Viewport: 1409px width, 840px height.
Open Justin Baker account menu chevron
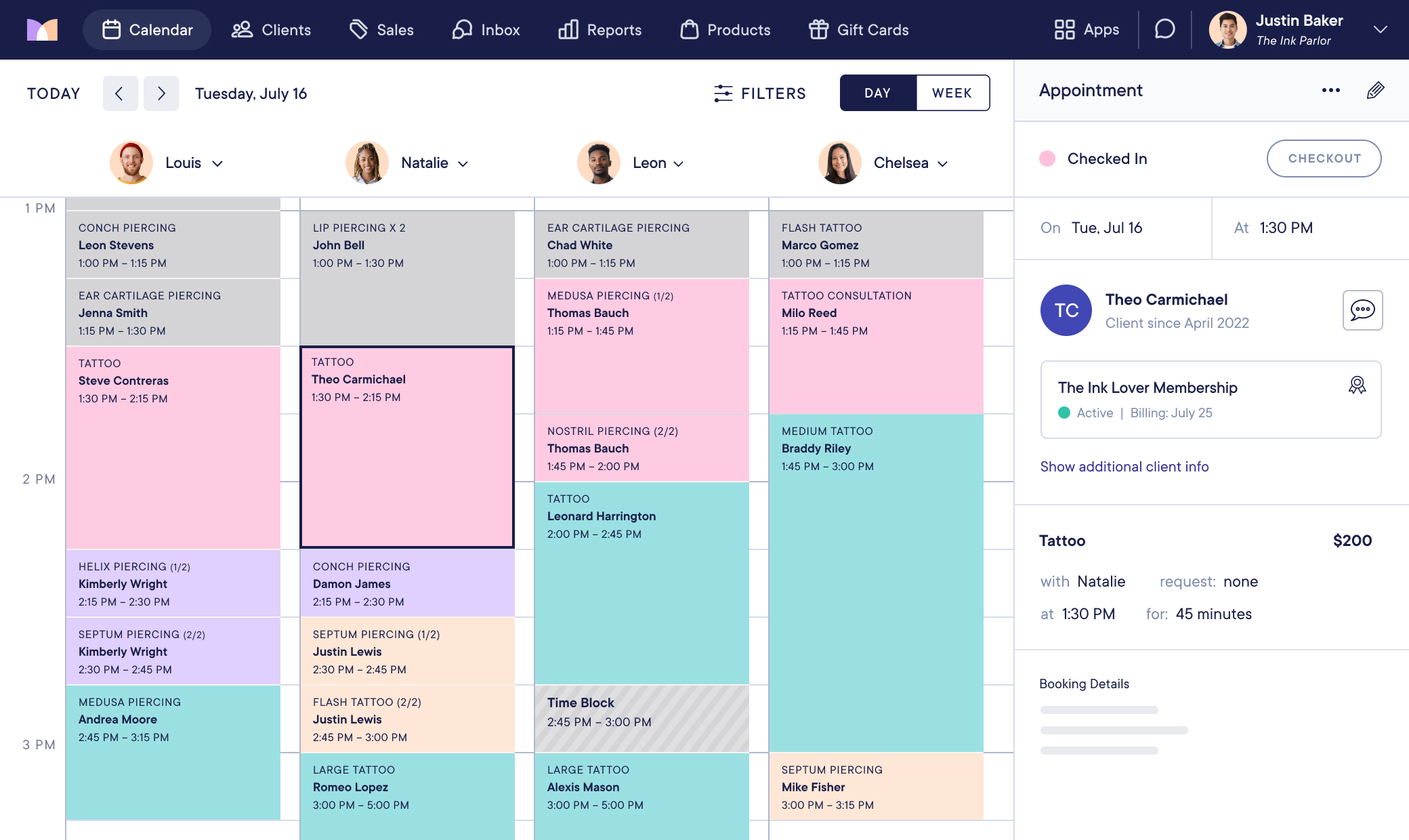[1380, 30]
